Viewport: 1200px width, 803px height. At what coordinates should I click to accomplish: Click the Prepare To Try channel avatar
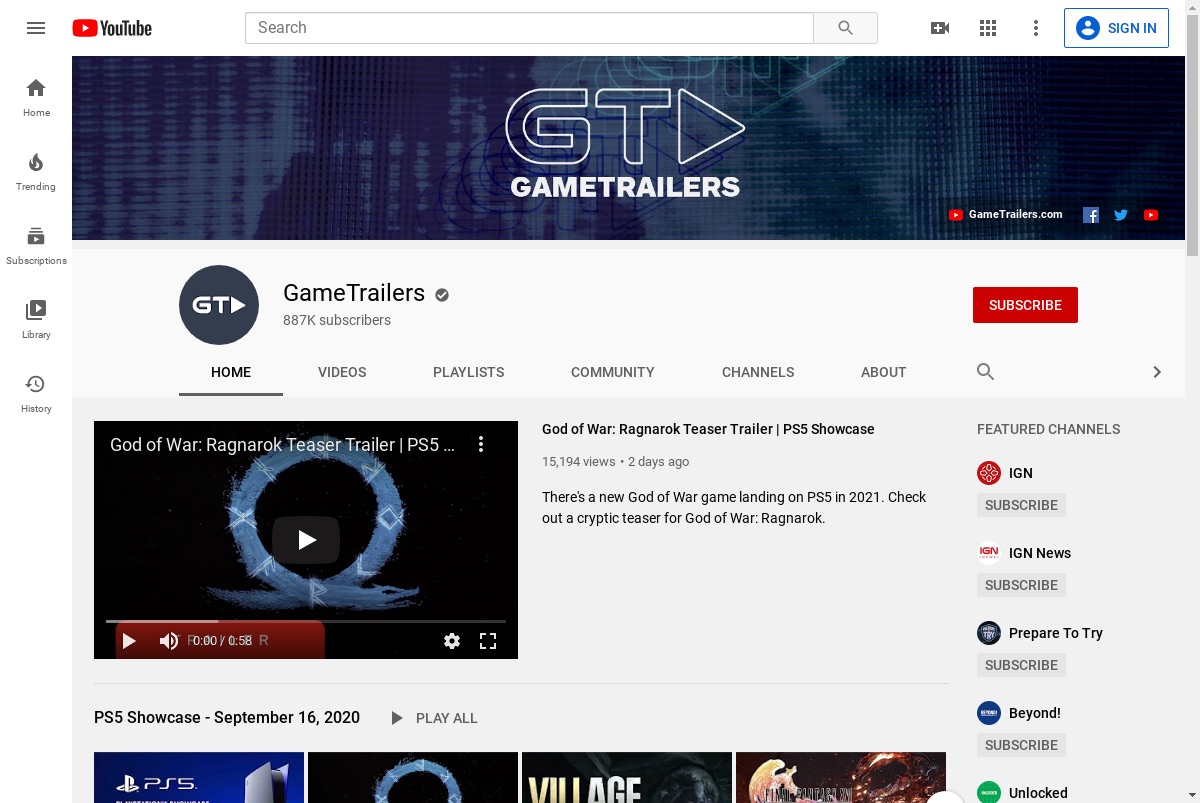(x=989, y=633)
